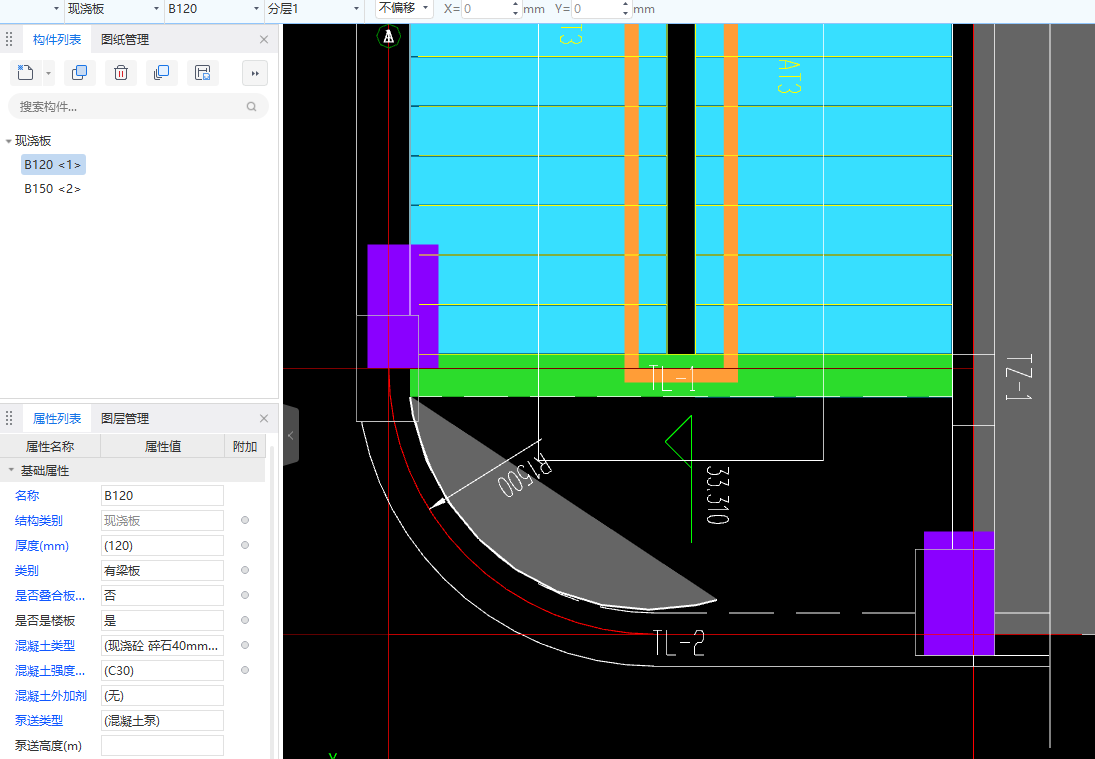Viewport: 1095px width, 759px height.
Task: Click the search magnifier icon
Action: coord(251,107)
